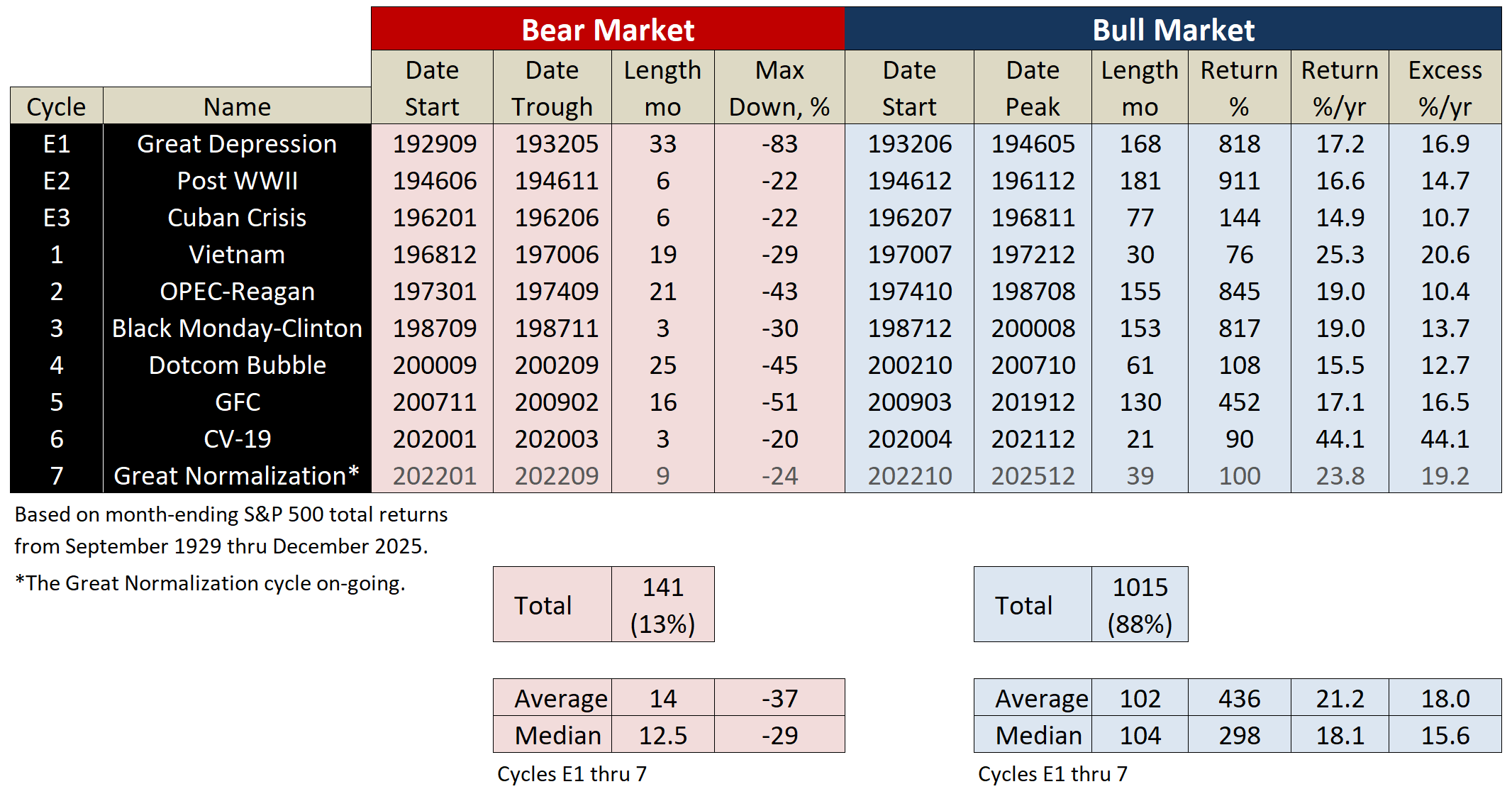This screenshot has height=789, width=1512.
Task: Click the bull total 1015 (88%) cell
Action: (x=1140, y=605)
